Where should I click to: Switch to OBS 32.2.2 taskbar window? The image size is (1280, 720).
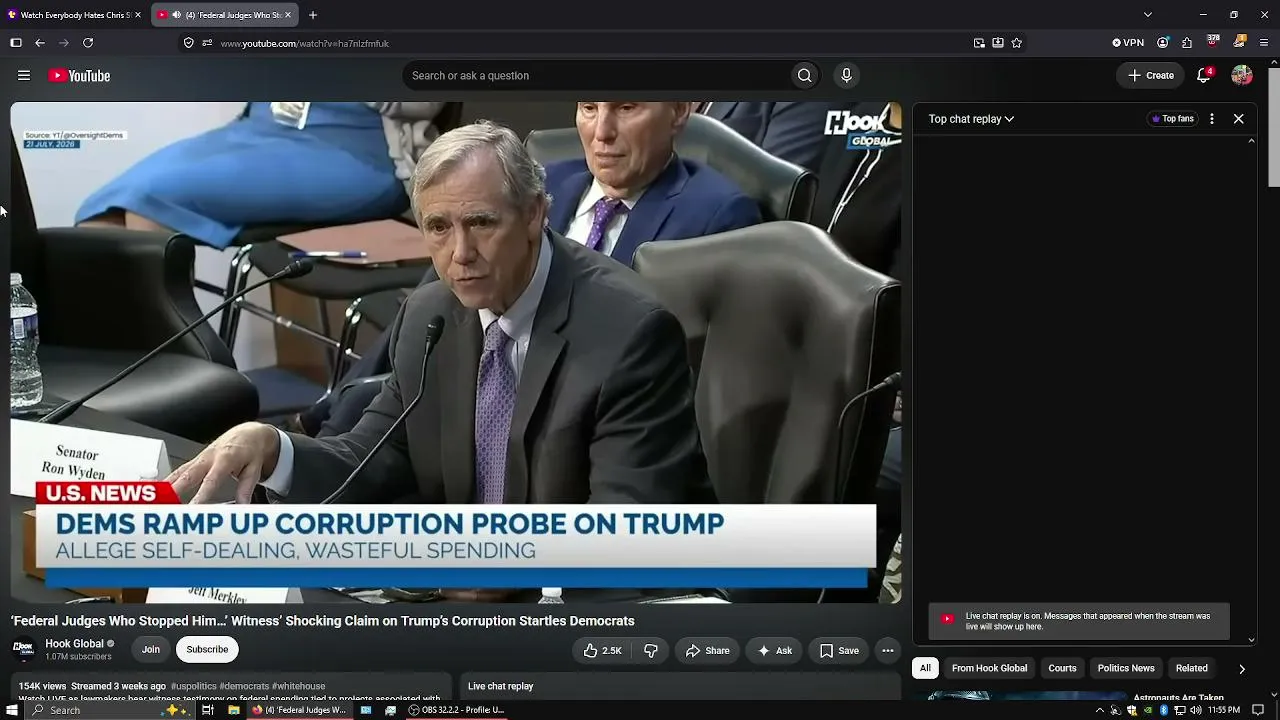456,710
